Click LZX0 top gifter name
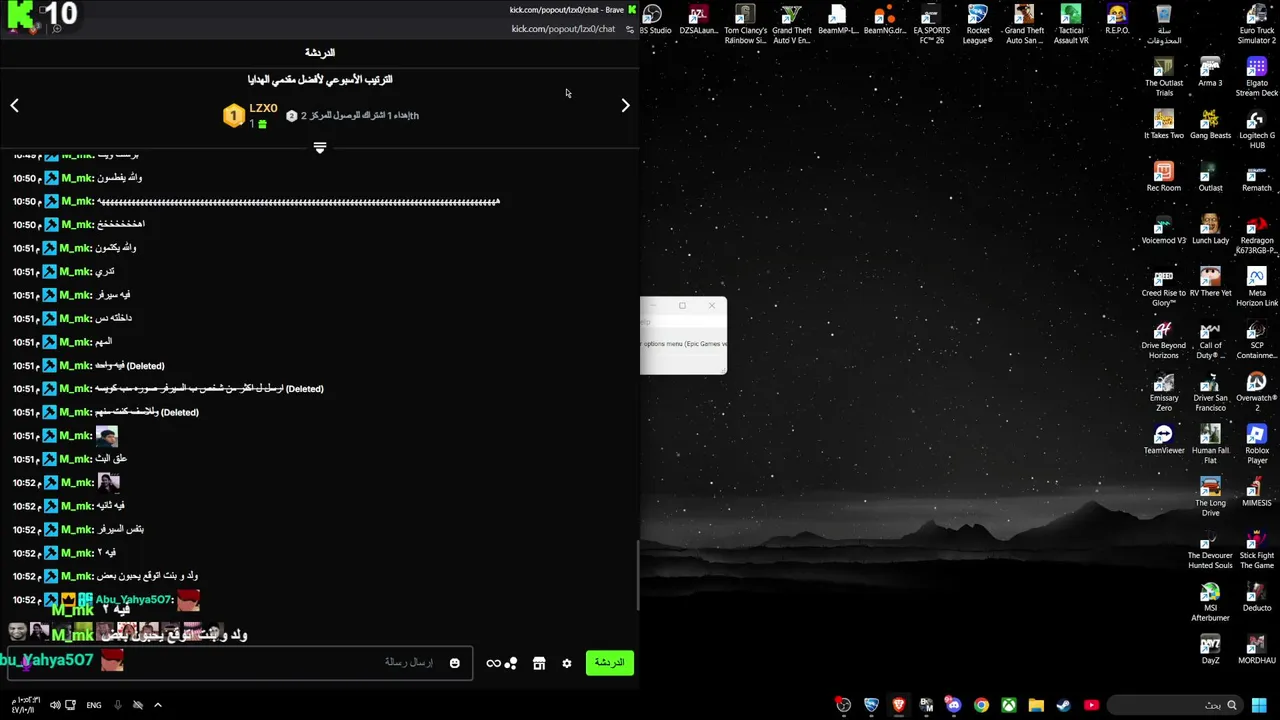Viewport: 1280px width, 720px height. point(263,108)
